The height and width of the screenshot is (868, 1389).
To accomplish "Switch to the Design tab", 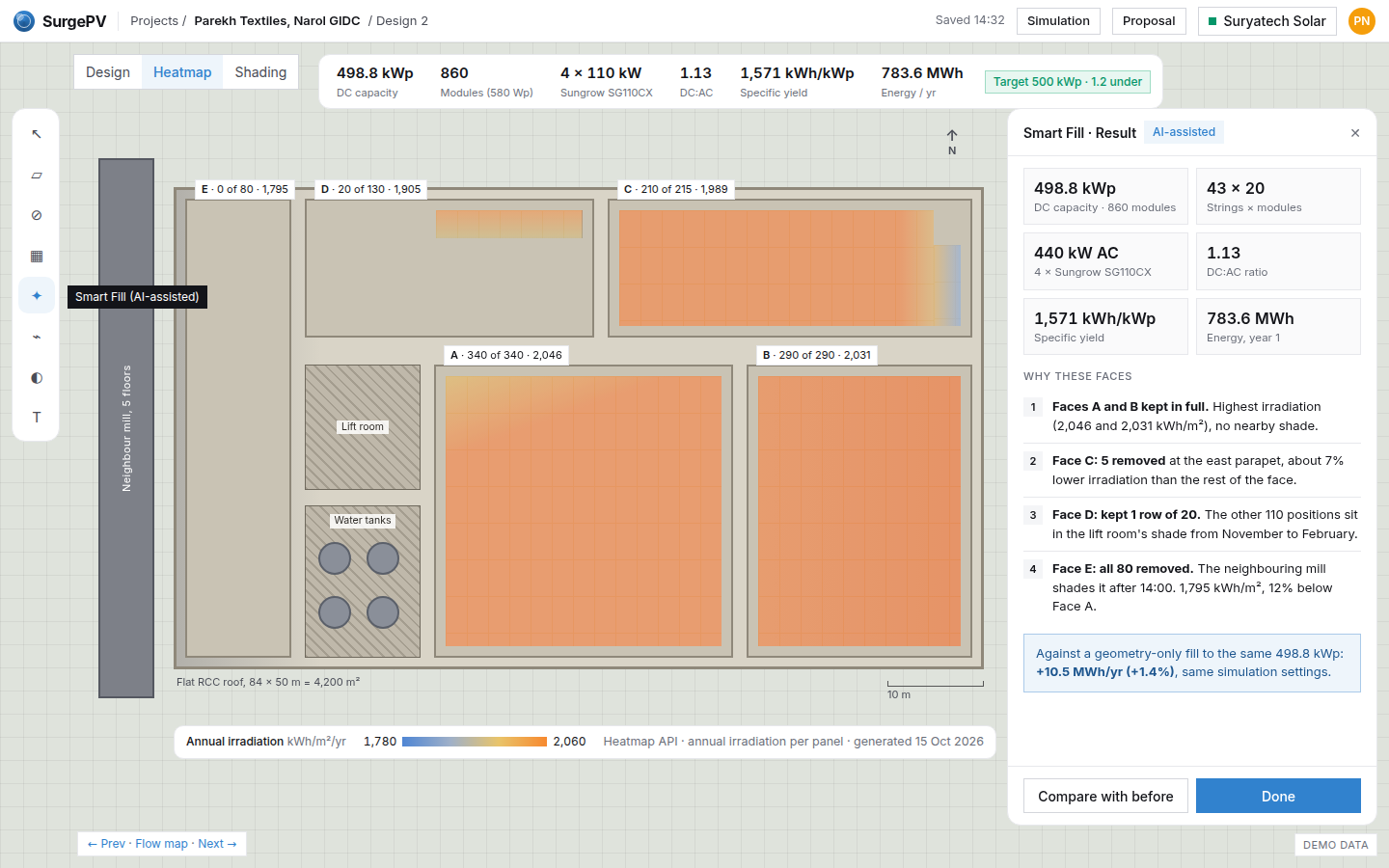I will (x=108, y=72).
